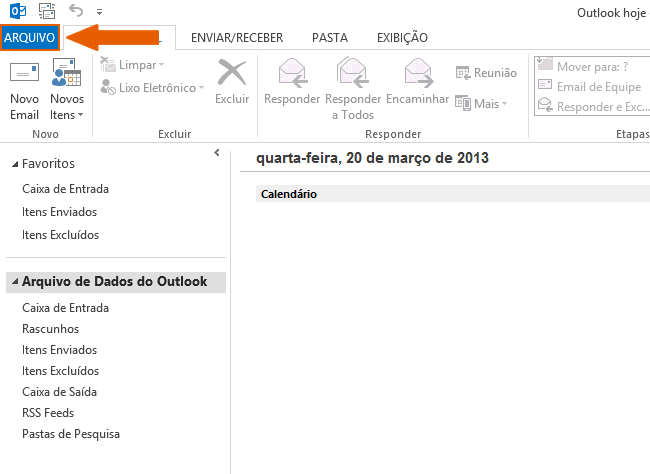Open Itens Enviados under Favoritos
The image size is (650, 474).
tap(59, 212)
